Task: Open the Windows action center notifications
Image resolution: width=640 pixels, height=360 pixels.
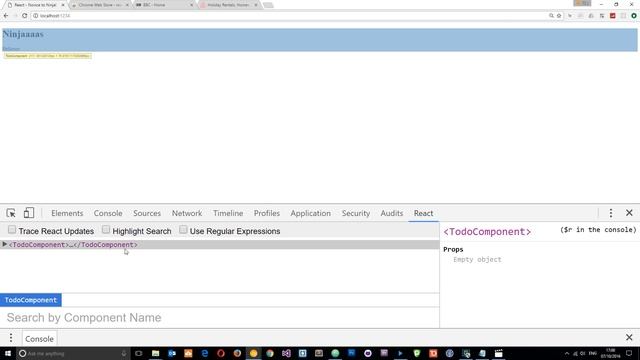Action: pos(629,353)
